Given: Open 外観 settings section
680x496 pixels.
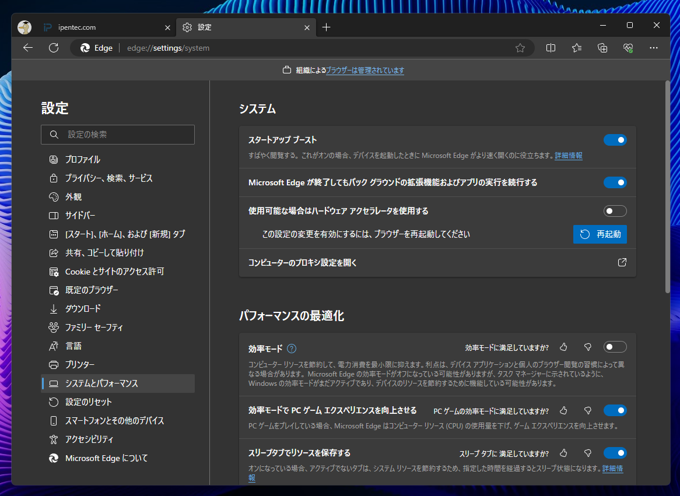Looking at the screenshot, I should (x=118, y=197).
